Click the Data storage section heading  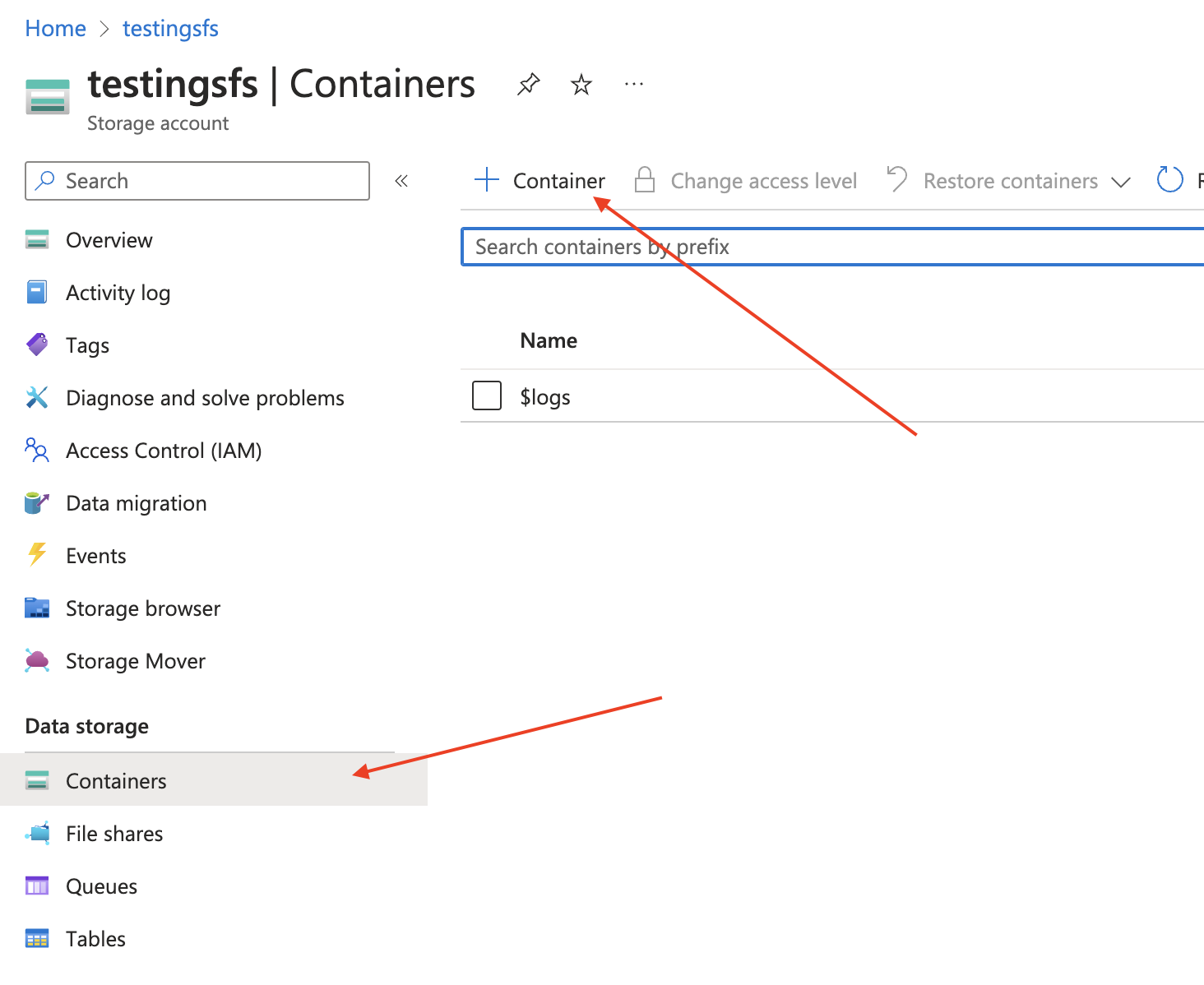click(87, 726)
